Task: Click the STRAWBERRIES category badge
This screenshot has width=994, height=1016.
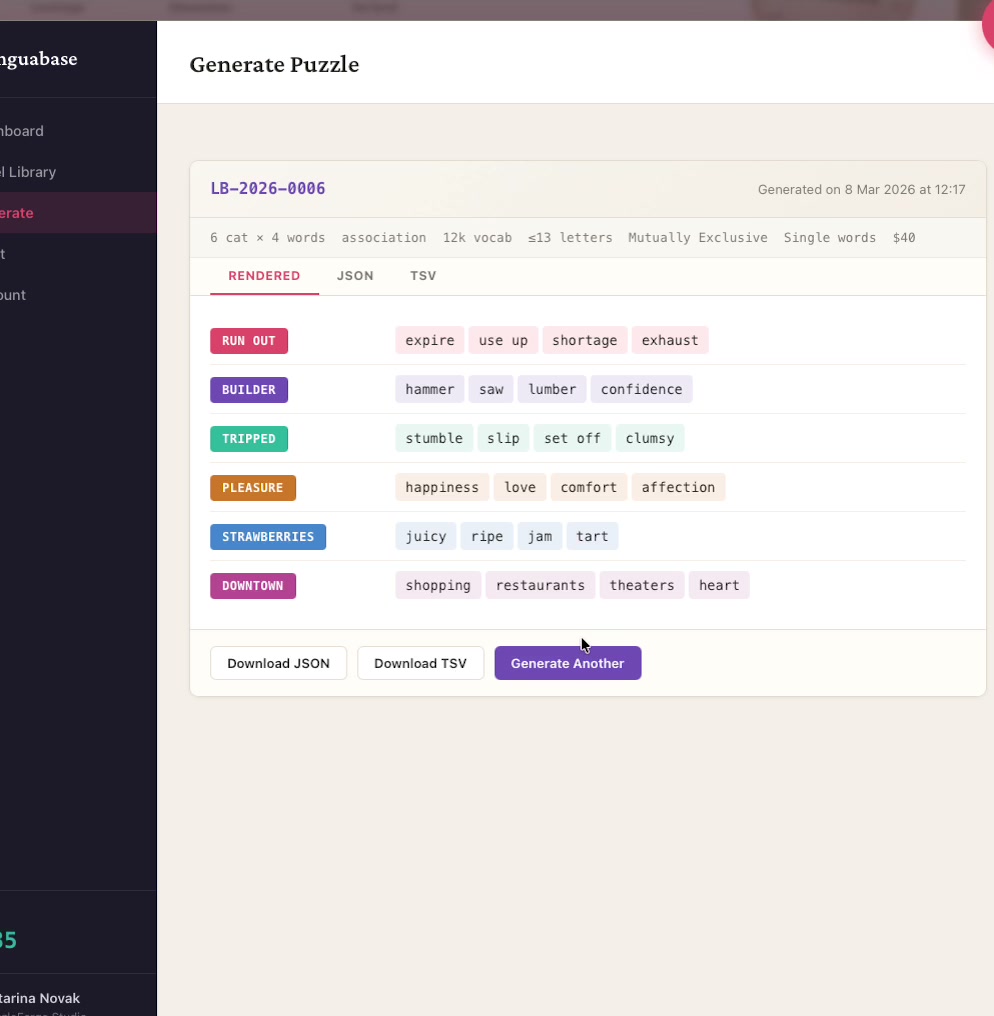Action: point(268,537)
